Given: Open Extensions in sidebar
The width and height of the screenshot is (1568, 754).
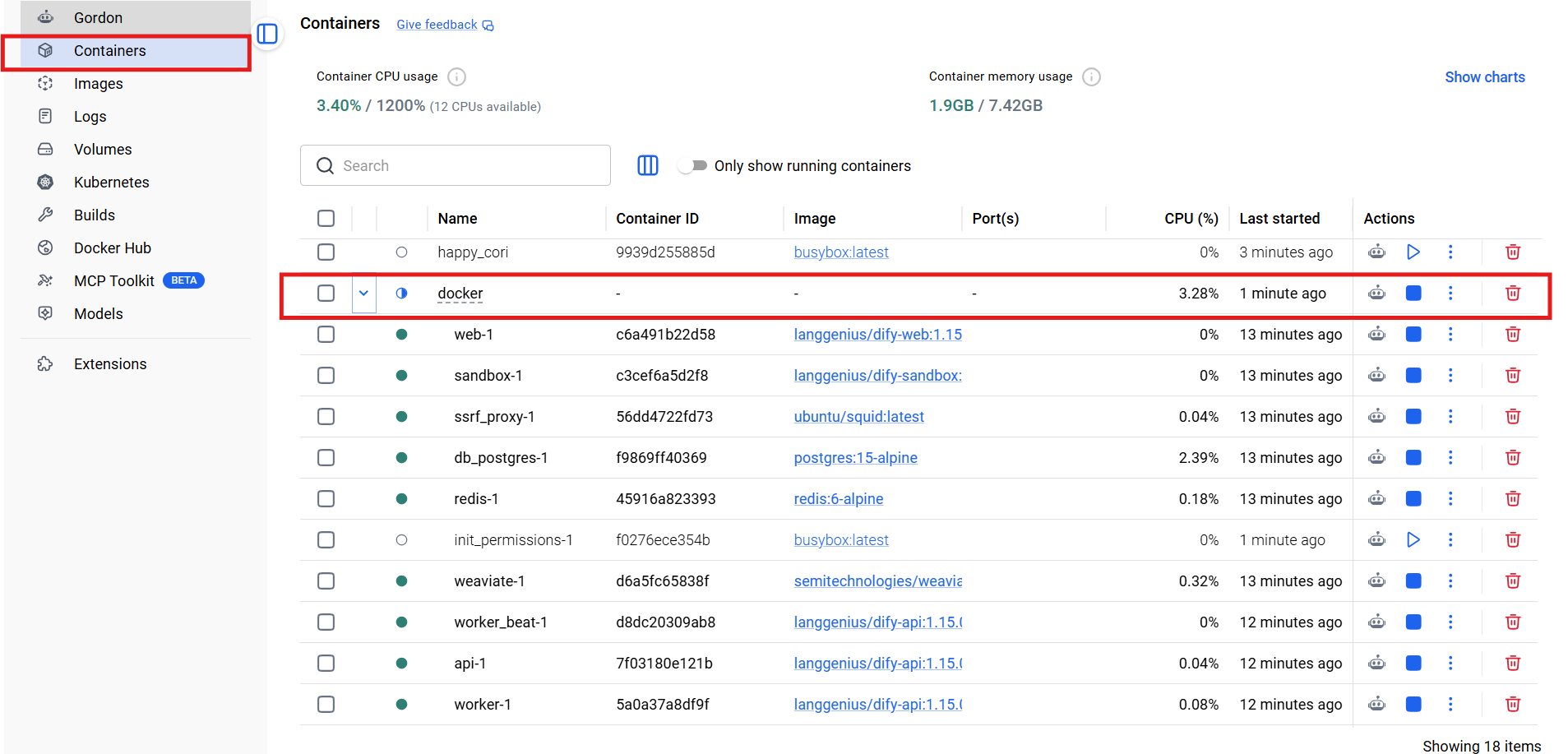Looking at the screenshot, I should tap(136, 363).
